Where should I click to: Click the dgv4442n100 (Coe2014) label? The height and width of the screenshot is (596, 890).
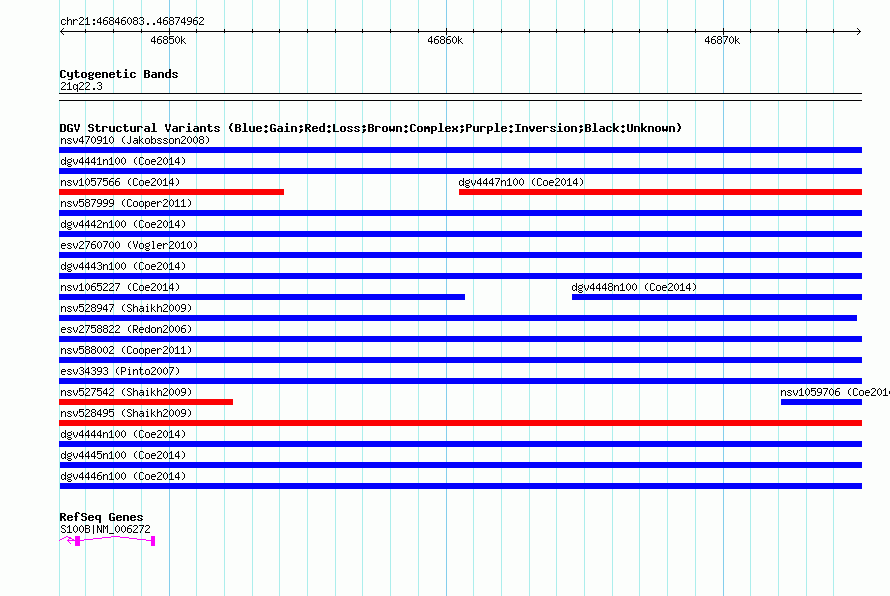coord(123,224)
